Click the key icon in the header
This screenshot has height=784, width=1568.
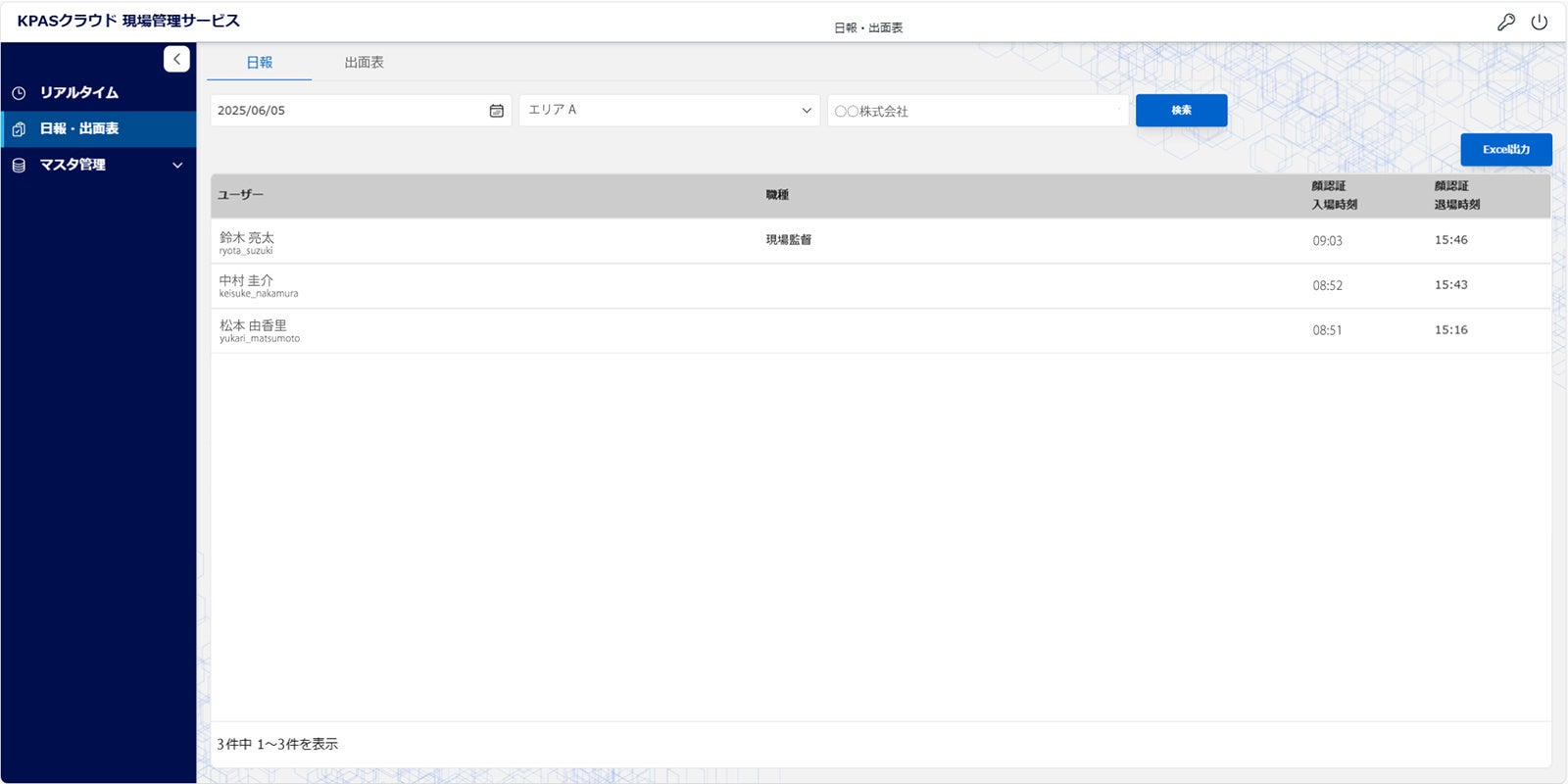point(1506,22)
